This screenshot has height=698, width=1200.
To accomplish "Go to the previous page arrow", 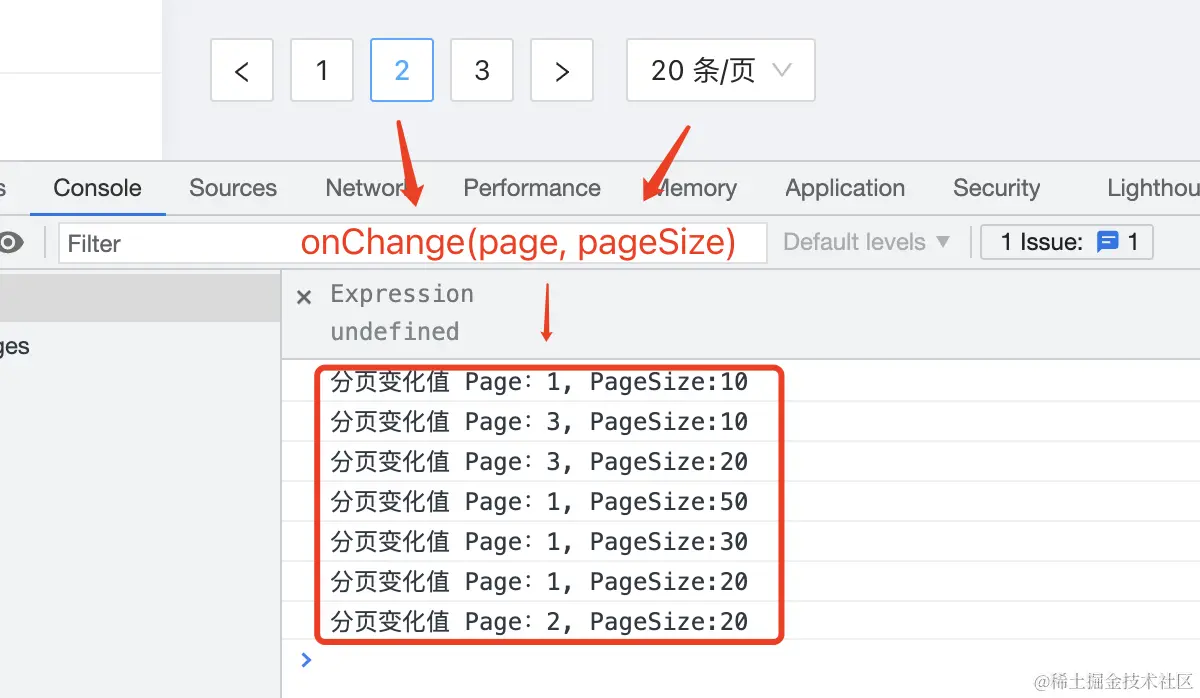I will [242, 70].
